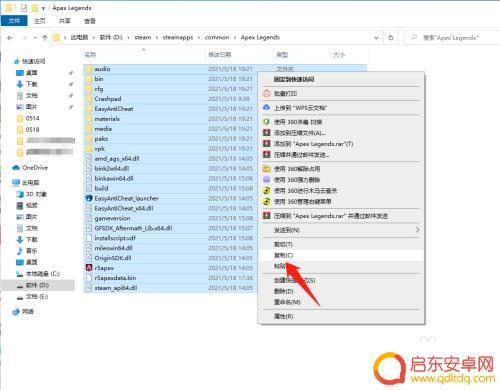Select the vpk folder

[x=100, y=149]
